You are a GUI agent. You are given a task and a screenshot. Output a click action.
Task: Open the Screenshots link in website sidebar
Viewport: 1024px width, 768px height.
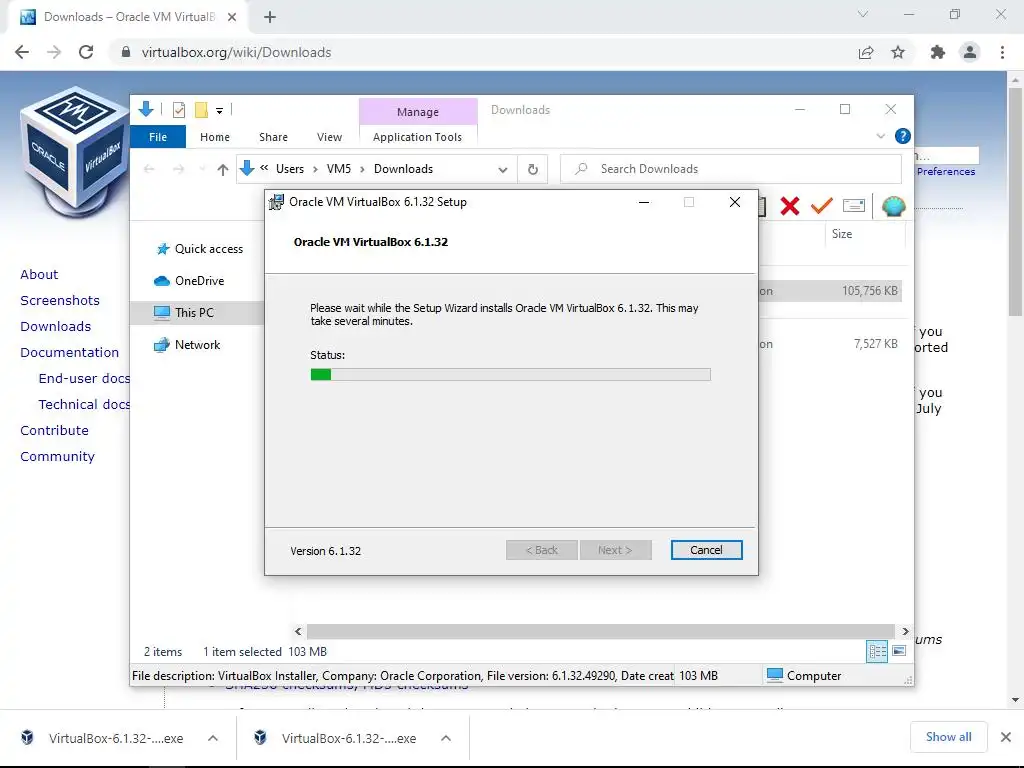coord(60,300)
